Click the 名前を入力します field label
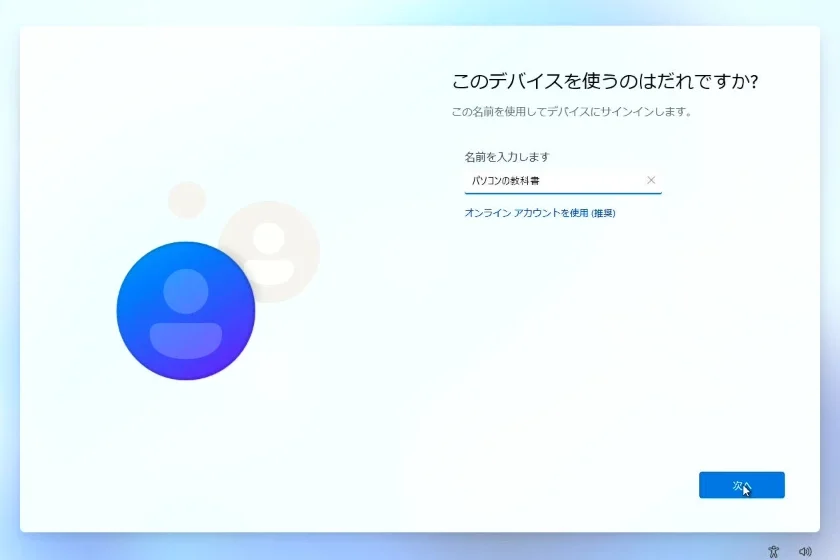The width and height of the screenshot is (840, 560). pos(507,157)
